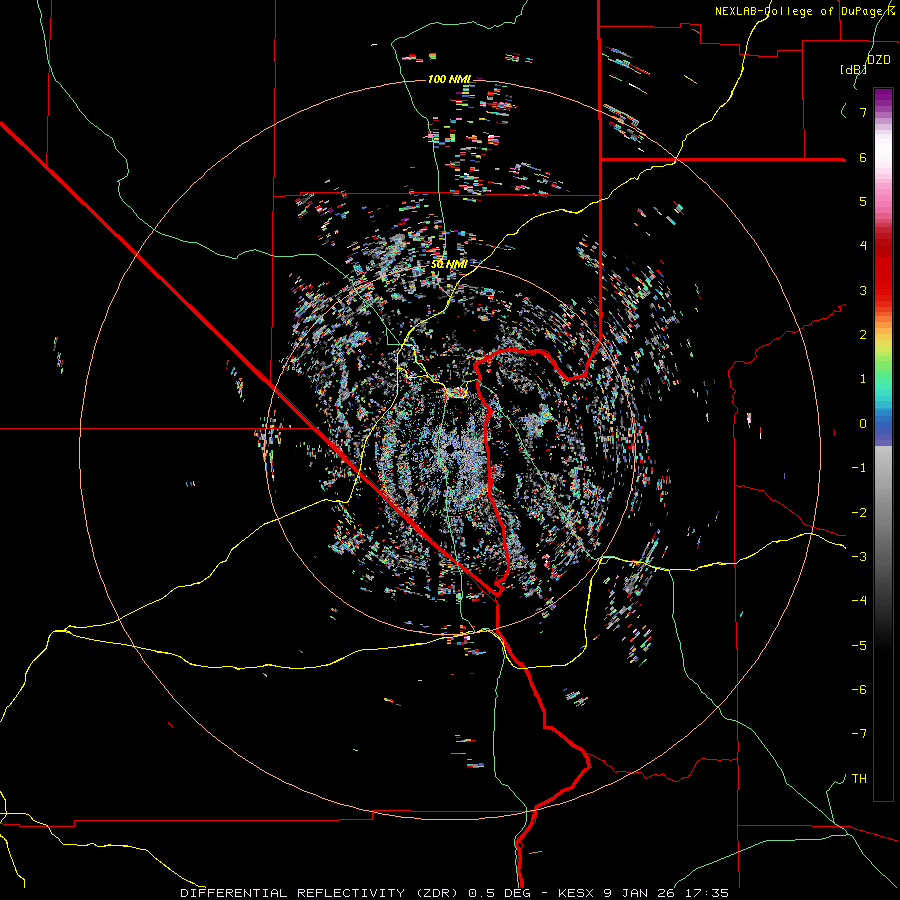This screenshot has width=900, height=900.
Task: Click the "DZD" color scale title
Action: (x=879, y=60)
